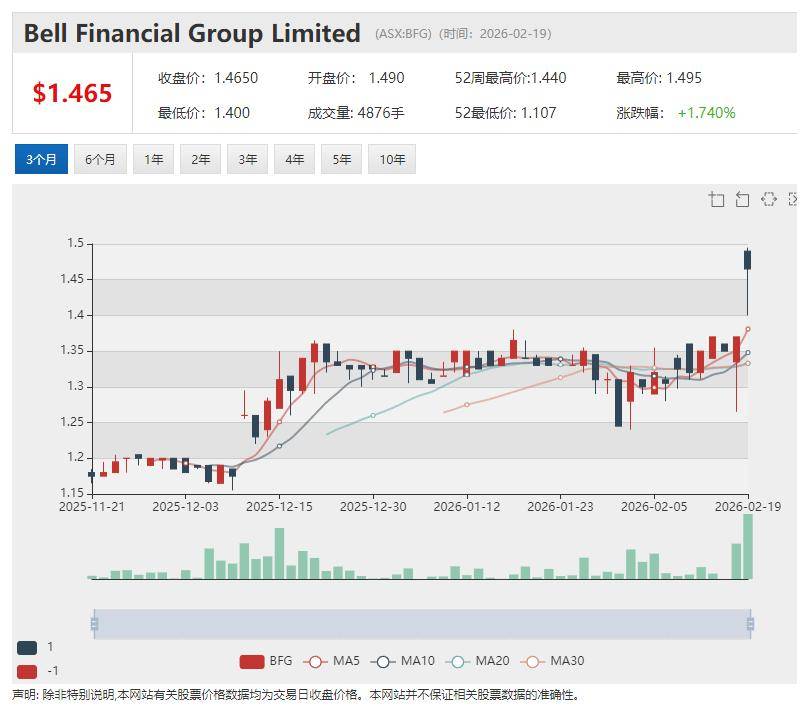This screenshot has width=811, height=724.
Task: Click the dark swatch labeled 1
Action: (27, 647)
